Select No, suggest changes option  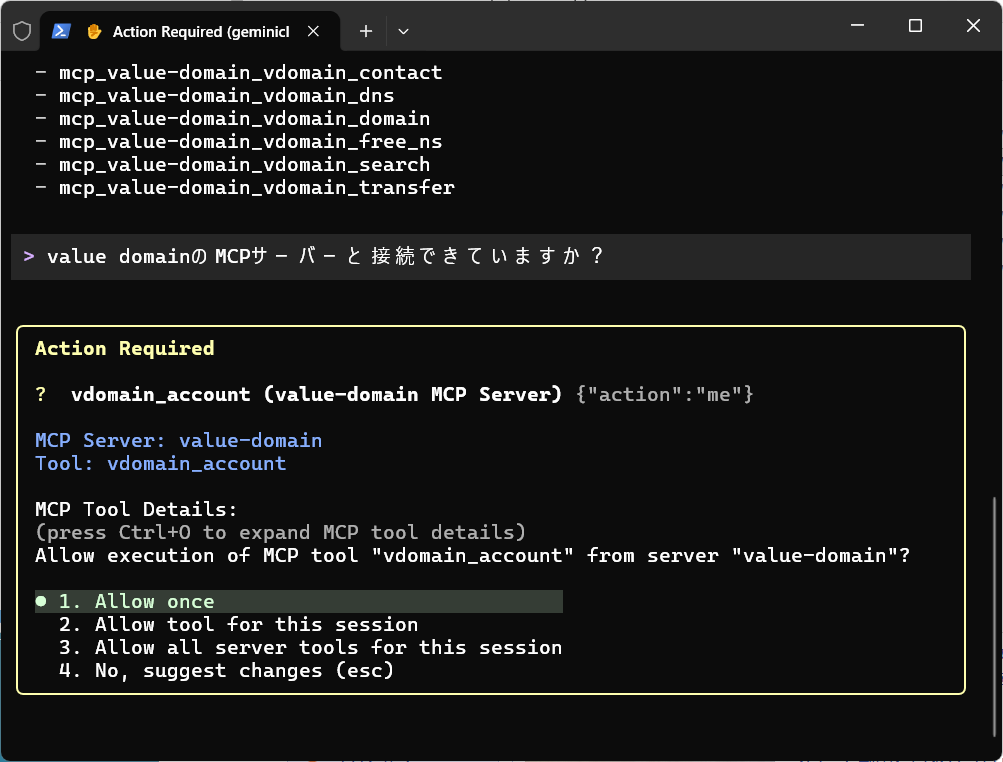click(226, 671)
